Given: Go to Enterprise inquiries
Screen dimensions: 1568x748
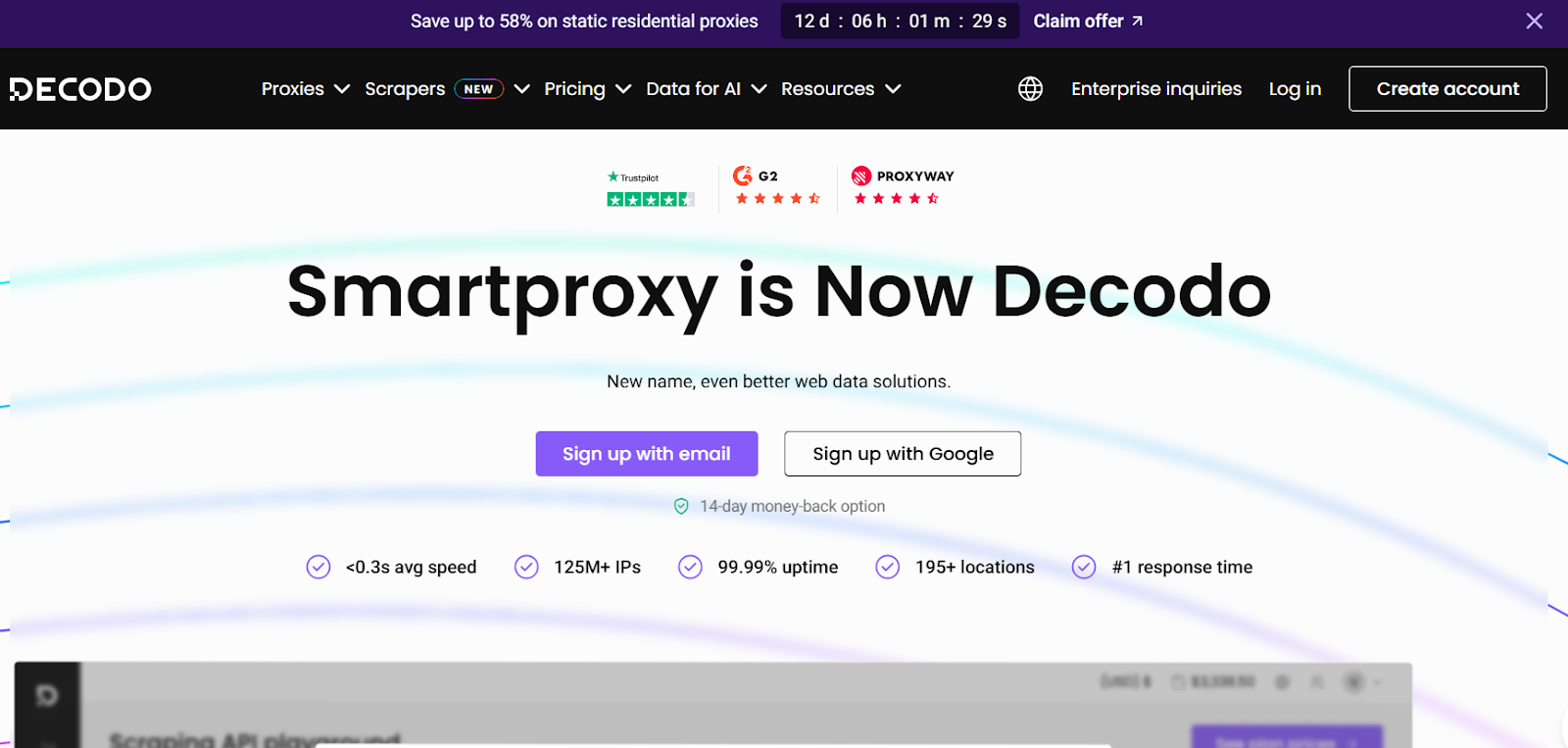Looking at the screenshot, I should pyautogui.click(x=1156, y=89).
